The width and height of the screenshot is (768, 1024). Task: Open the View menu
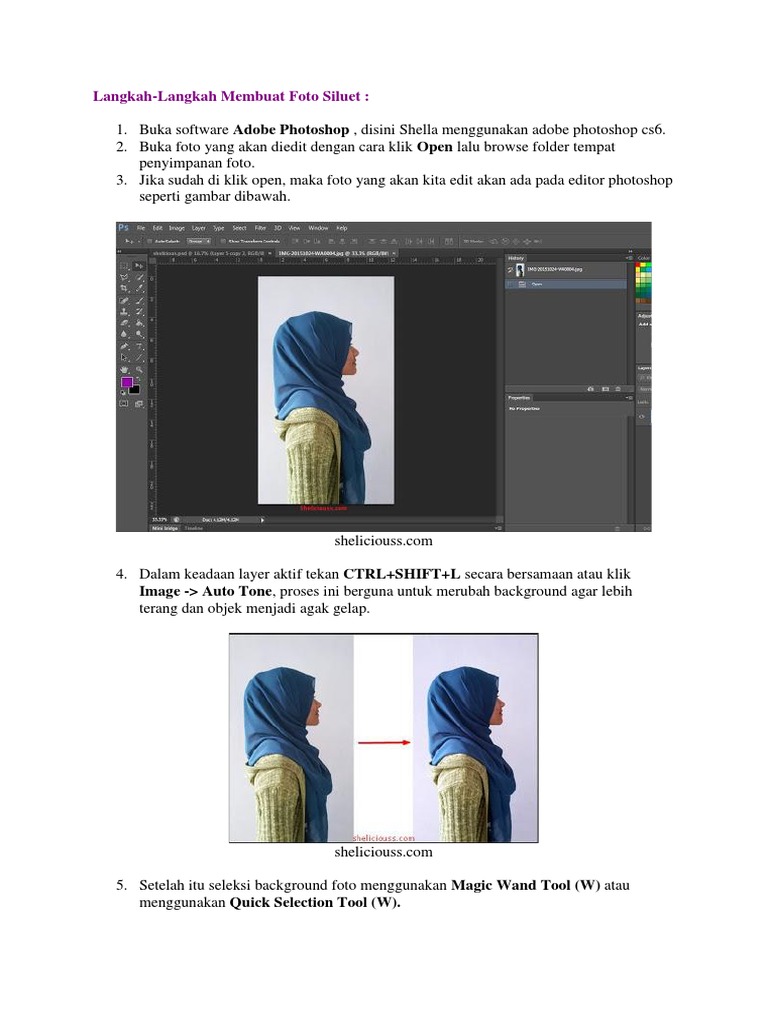(x=295, y=228)
